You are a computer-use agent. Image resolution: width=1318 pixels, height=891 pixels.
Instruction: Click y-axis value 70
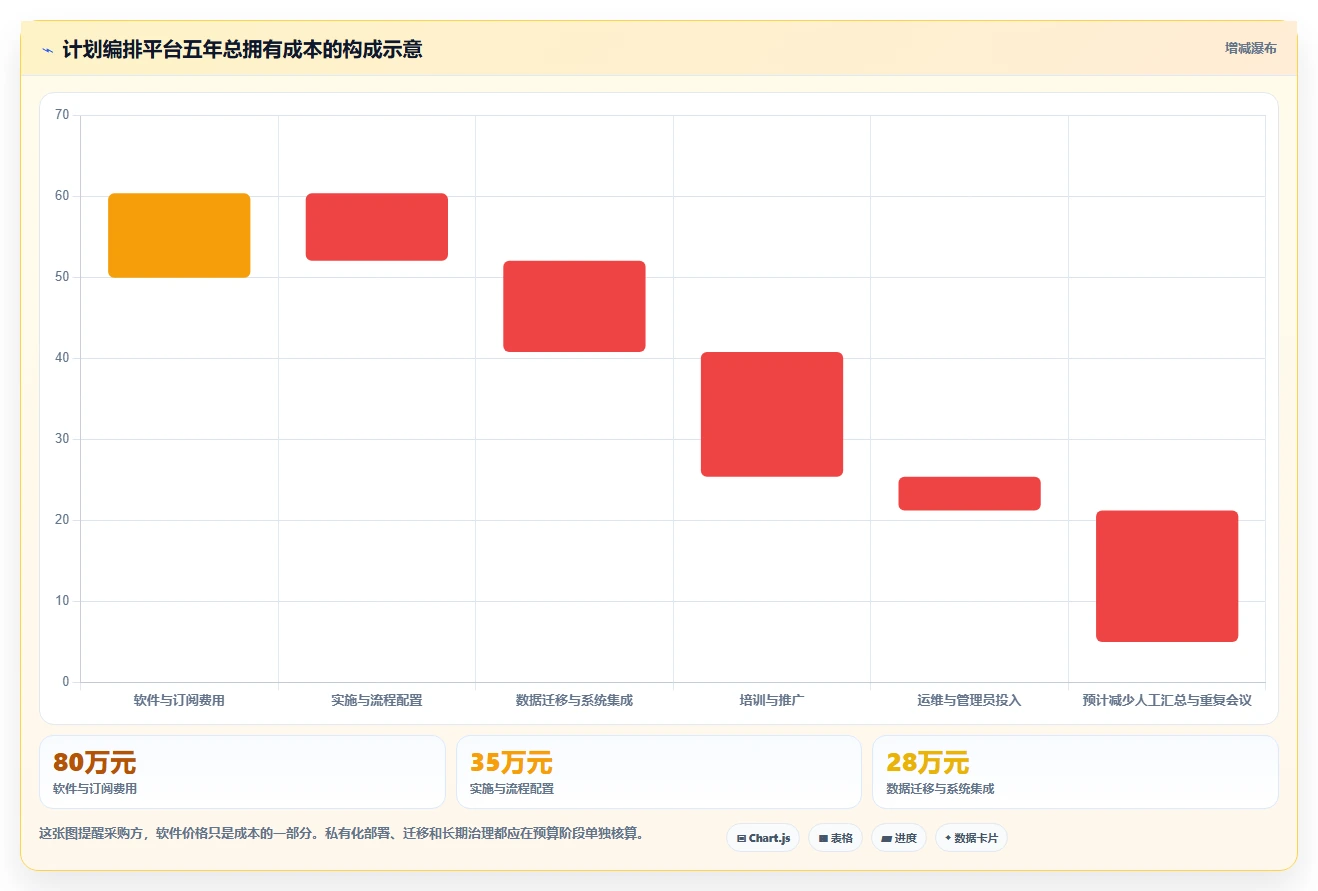tap(62, 115)
